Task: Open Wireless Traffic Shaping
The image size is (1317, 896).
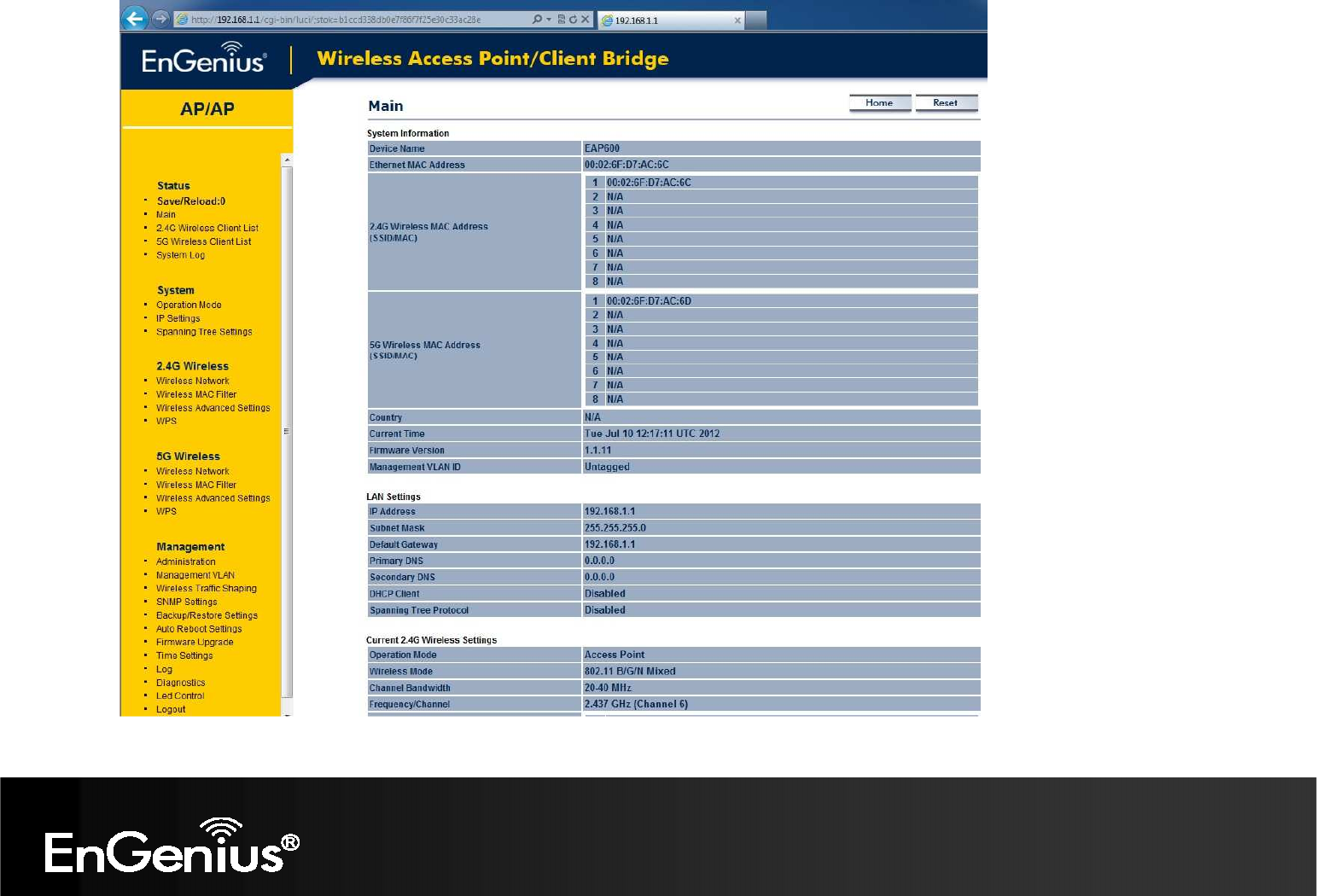Action: (207, 589)
